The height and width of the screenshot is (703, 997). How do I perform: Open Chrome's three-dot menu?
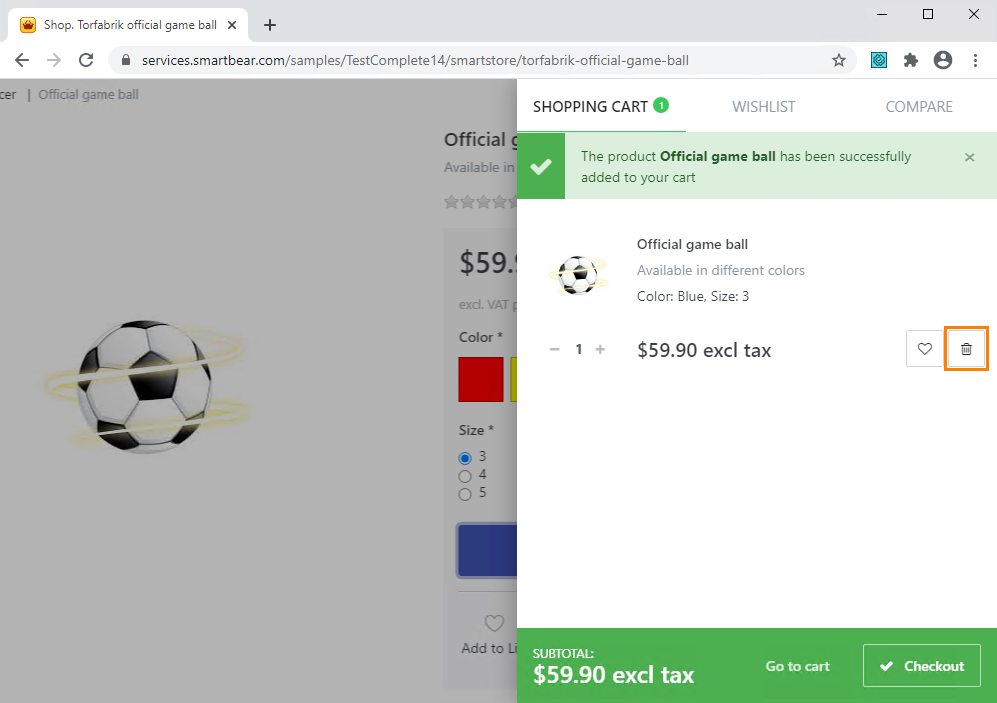[975, 60]
